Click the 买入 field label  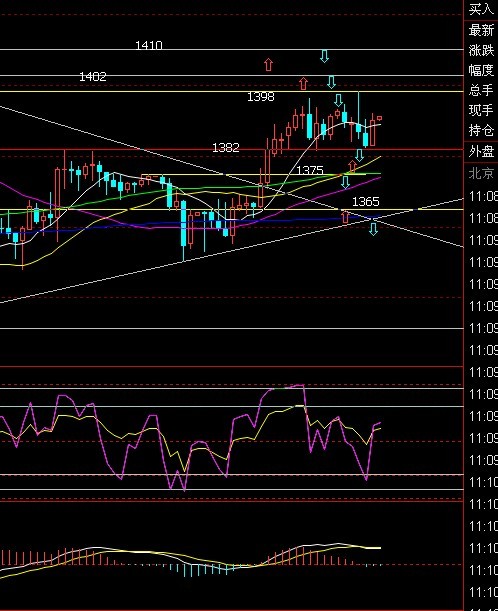pos(481,9)
